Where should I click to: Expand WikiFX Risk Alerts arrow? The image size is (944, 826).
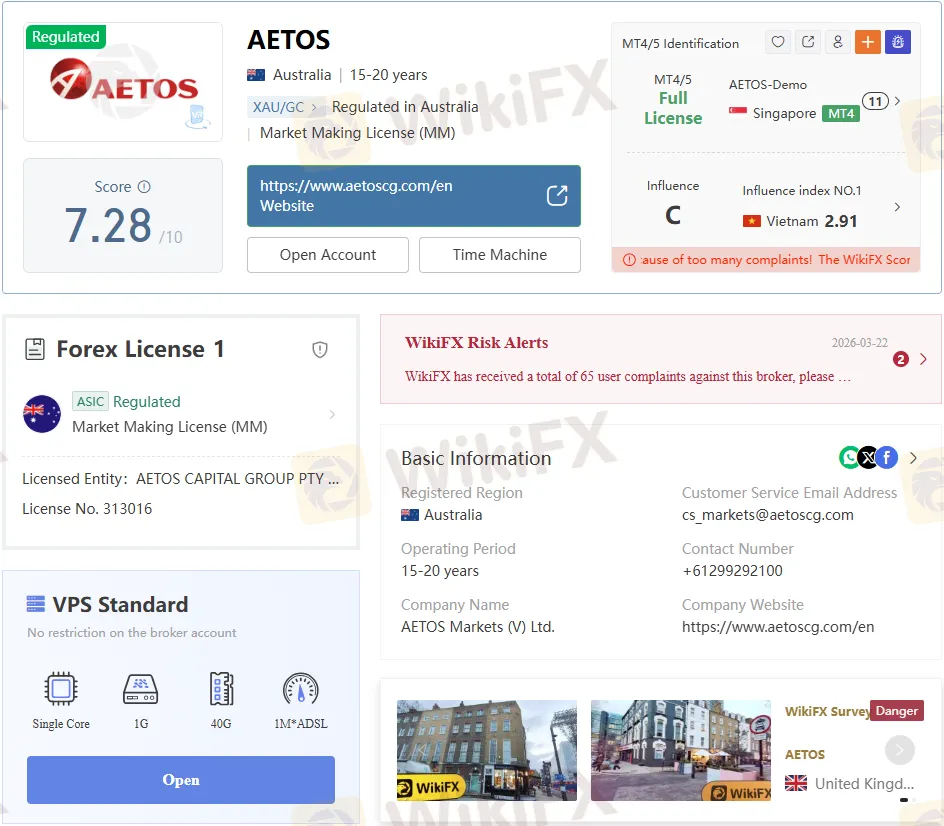923,359
